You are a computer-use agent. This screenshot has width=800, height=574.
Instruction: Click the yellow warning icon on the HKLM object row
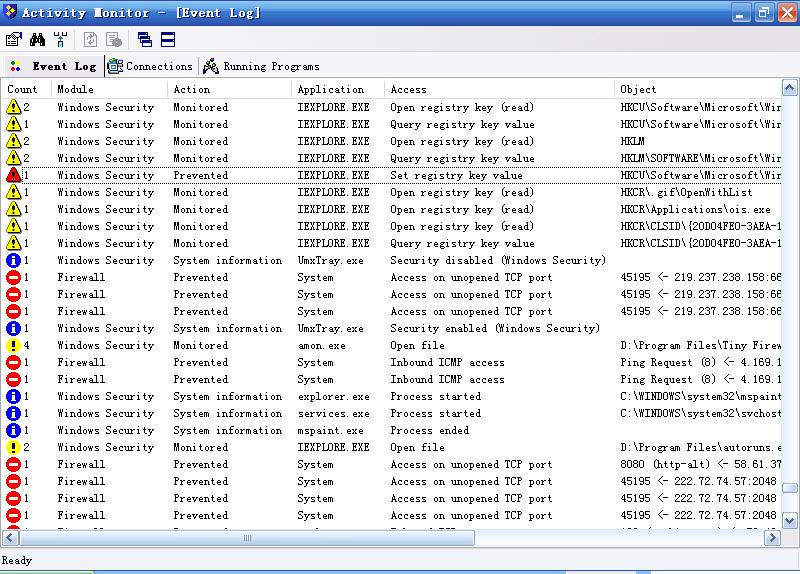14,141
